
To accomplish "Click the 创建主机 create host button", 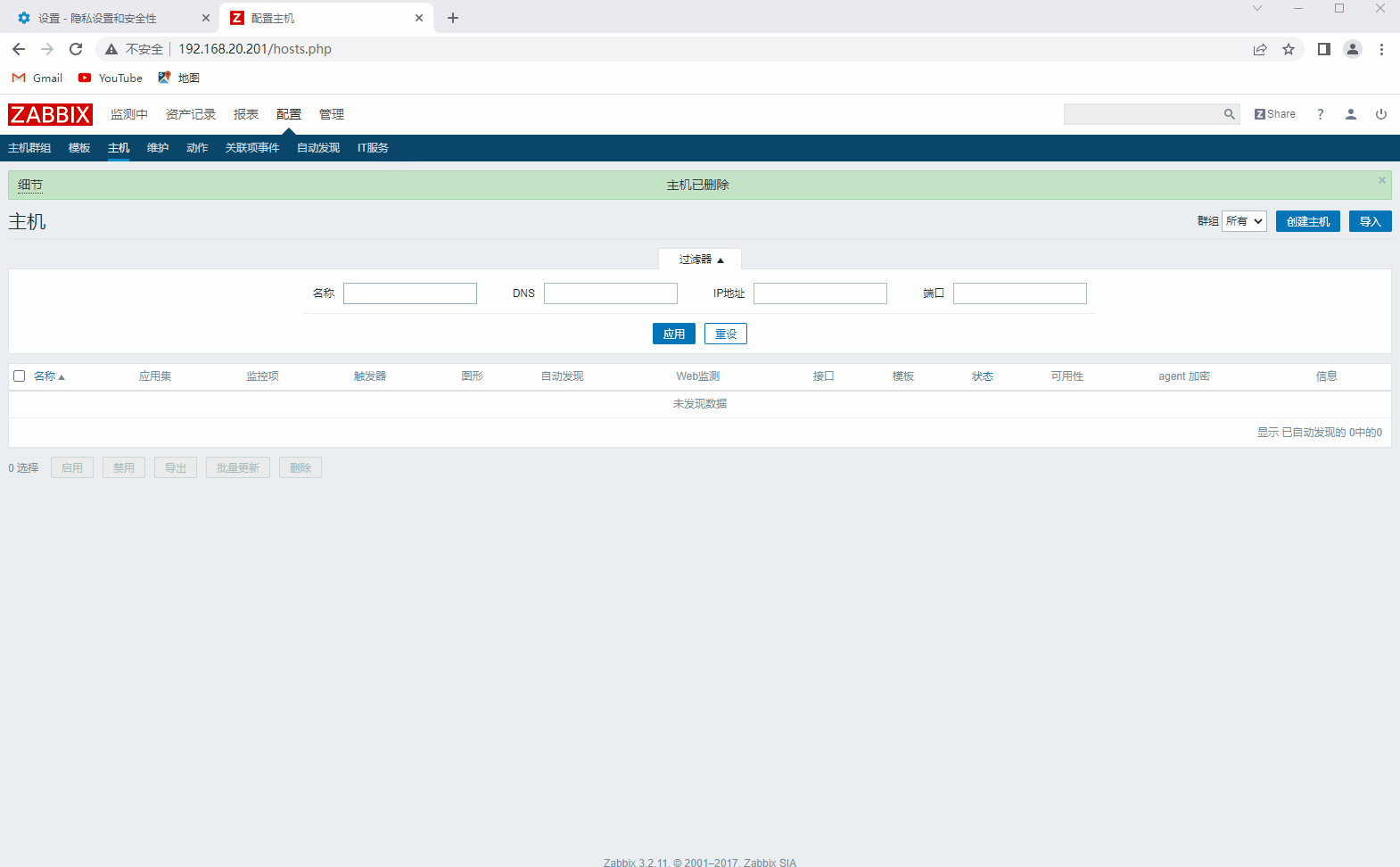I will (x=1307, y=221).
